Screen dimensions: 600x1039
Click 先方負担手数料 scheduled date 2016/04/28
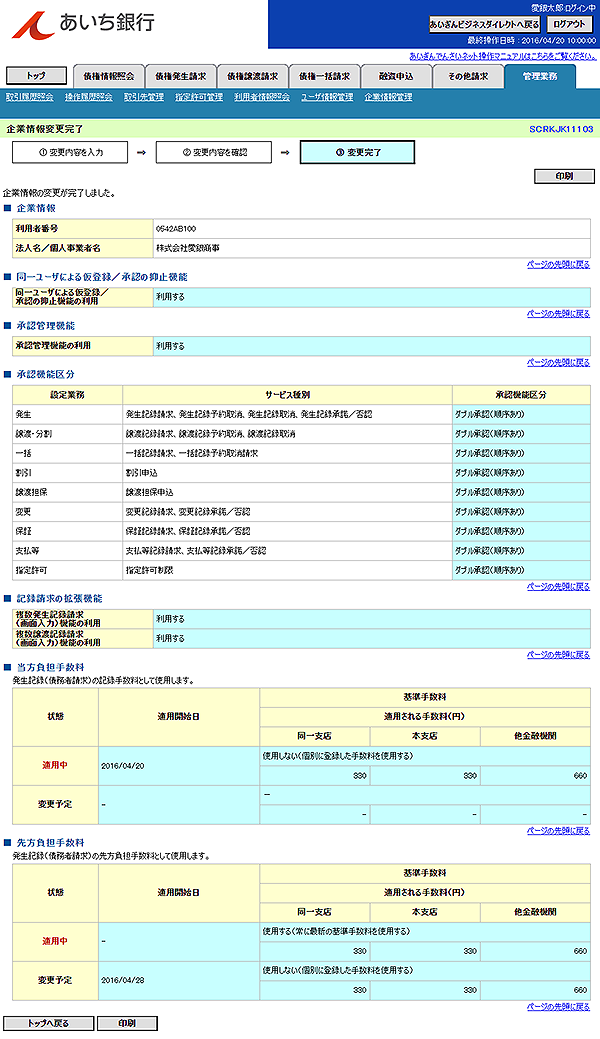pyautogui.click(x=123, y=980)
